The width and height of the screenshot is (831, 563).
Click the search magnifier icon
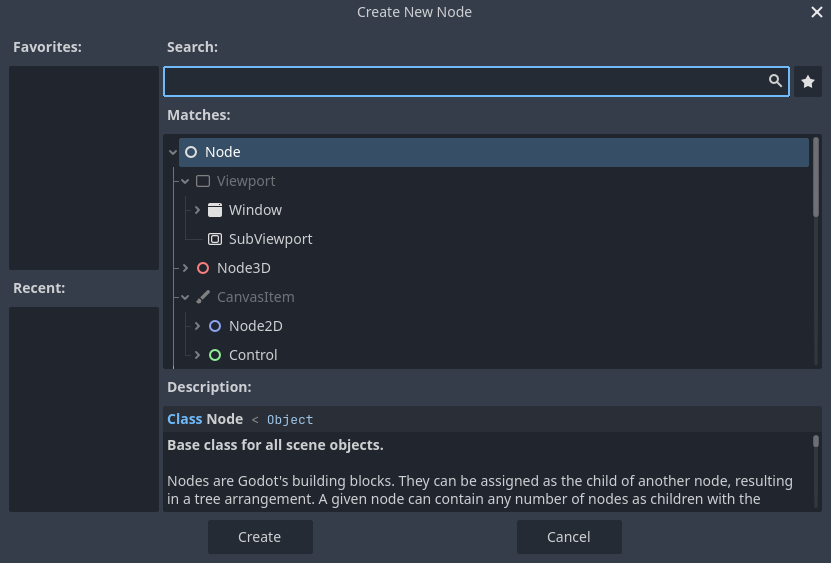775,82
